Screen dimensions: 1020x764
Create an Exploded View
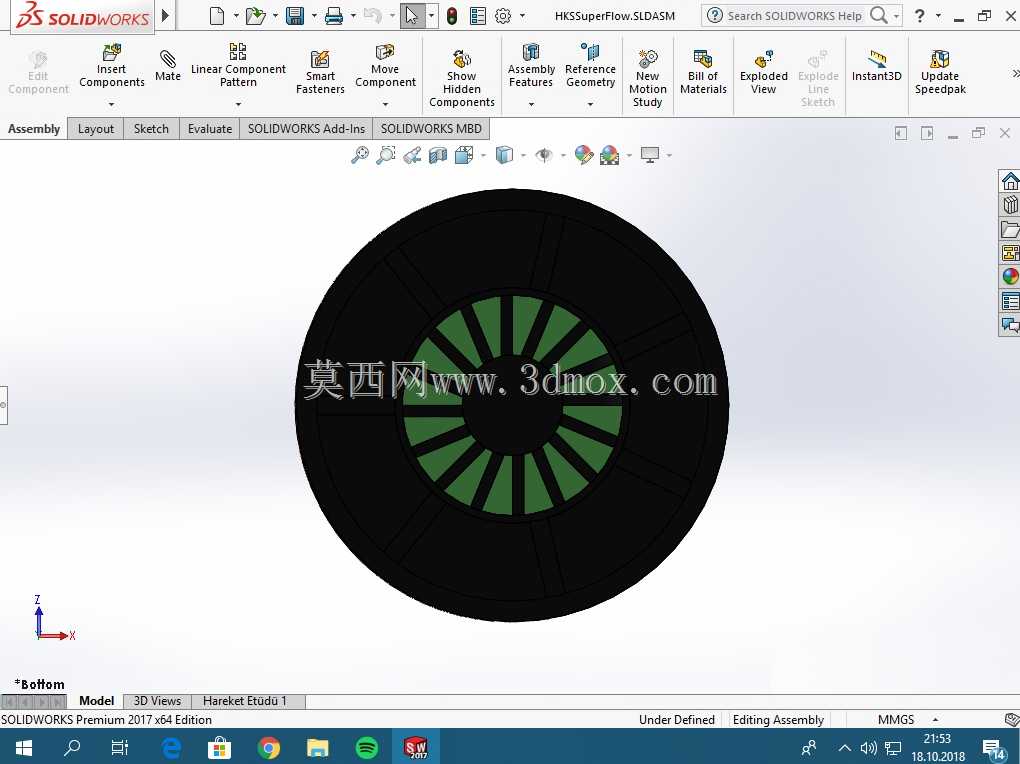(x=764, y=72)
